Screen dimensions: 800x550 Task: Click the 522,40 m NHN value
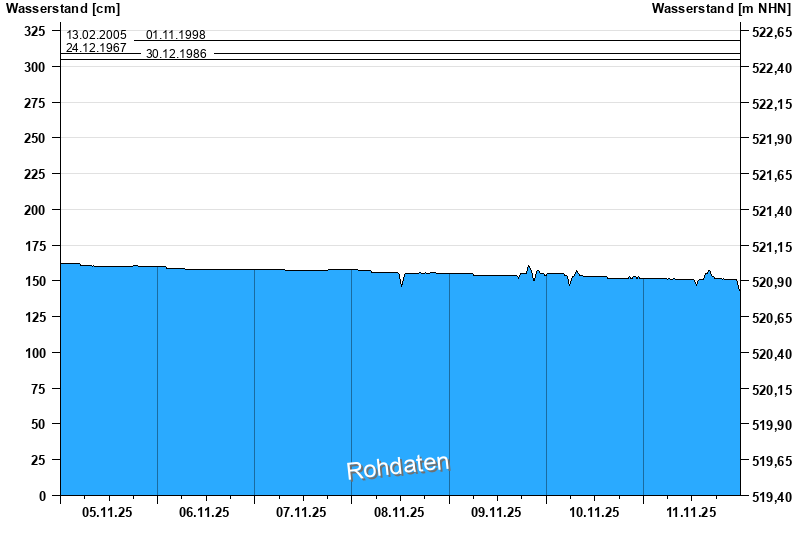772,68
